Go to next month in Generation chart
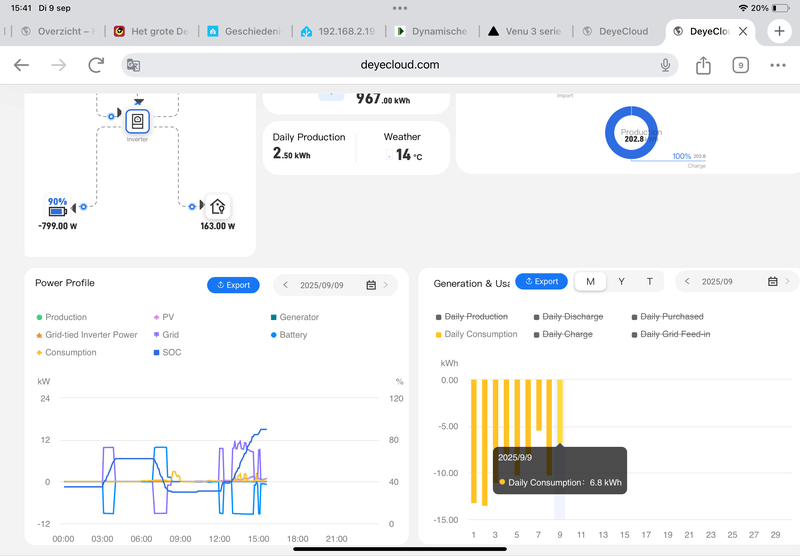The width and height of the screenshot is (800, 556). 787,282
